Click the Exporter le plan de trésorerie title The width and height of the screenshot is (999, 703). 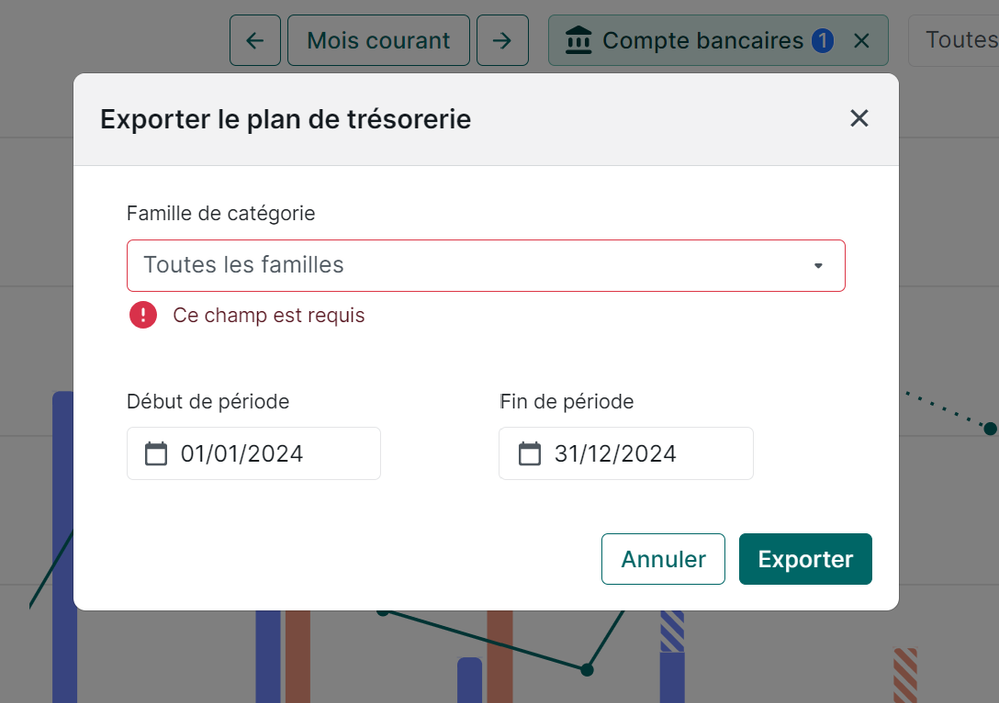coord(286,120)
